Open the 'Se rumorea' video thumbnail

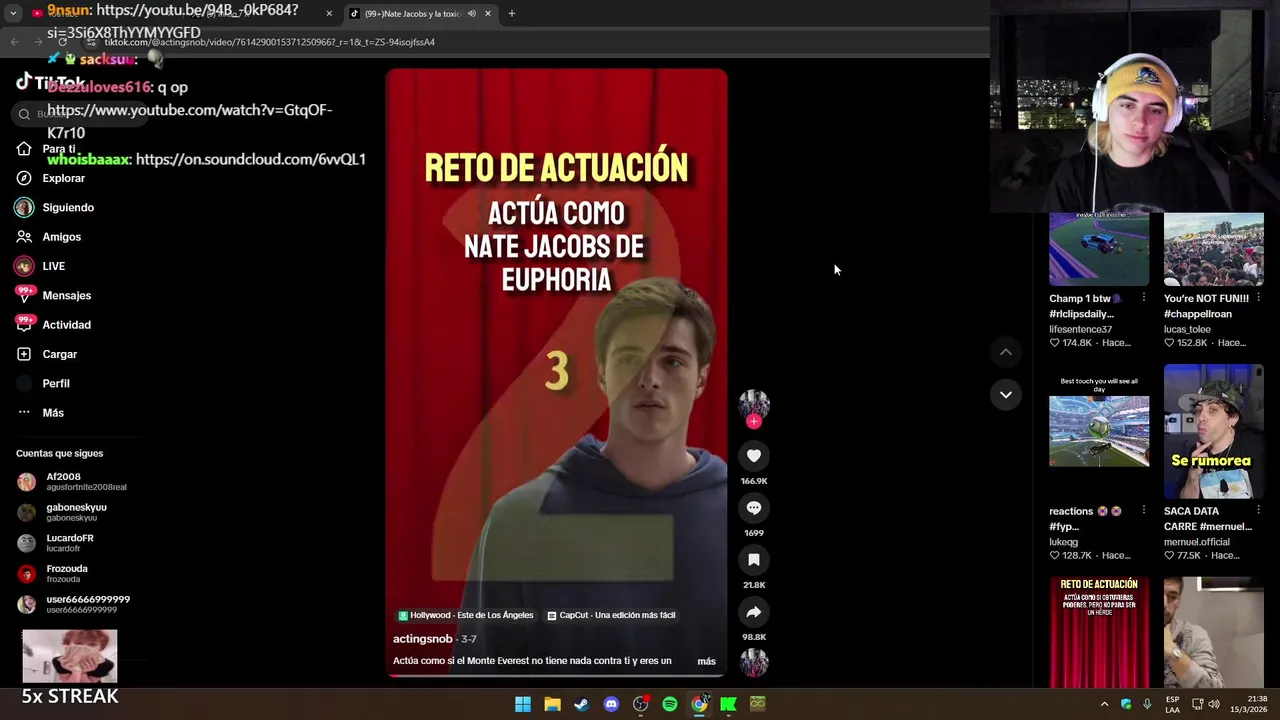pos(1213,432)
